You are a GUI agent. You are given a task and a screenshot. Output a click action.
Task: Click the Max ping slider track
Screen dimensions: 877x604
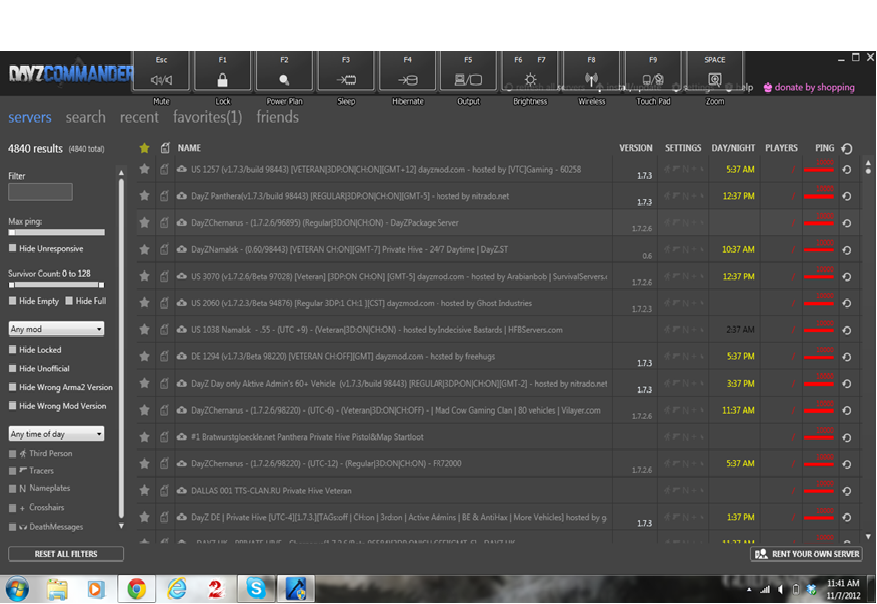(x=60, y=233)
